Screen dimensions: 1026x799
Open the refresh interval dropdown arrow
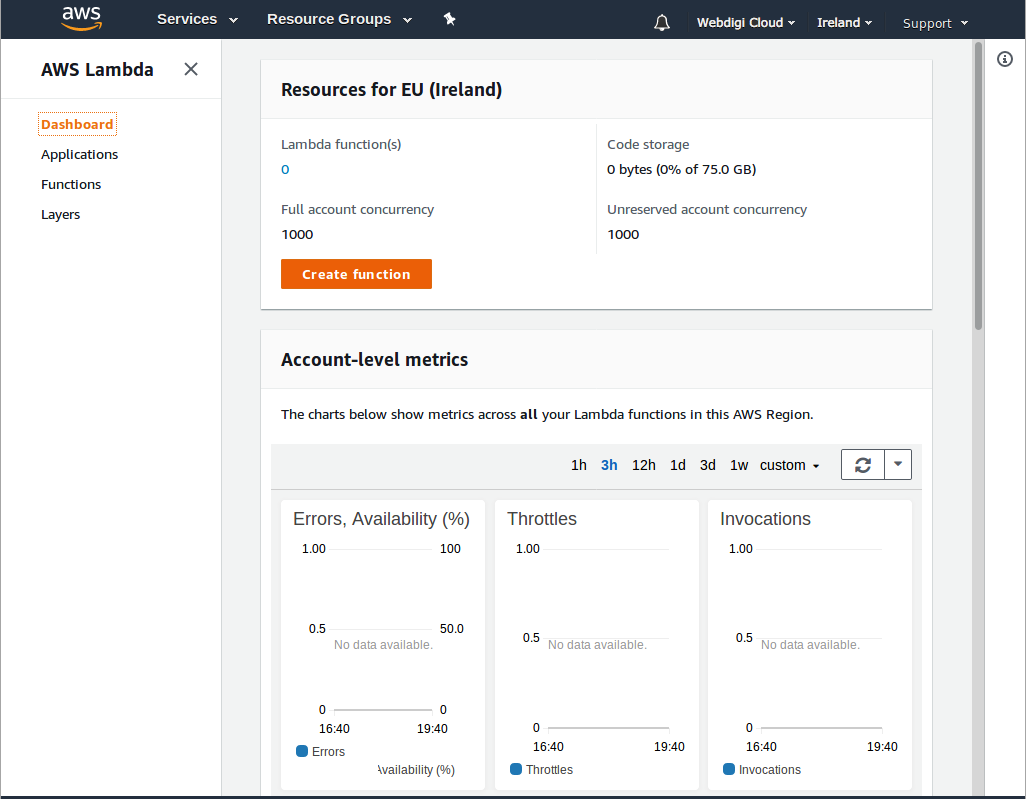click(898, 465)
